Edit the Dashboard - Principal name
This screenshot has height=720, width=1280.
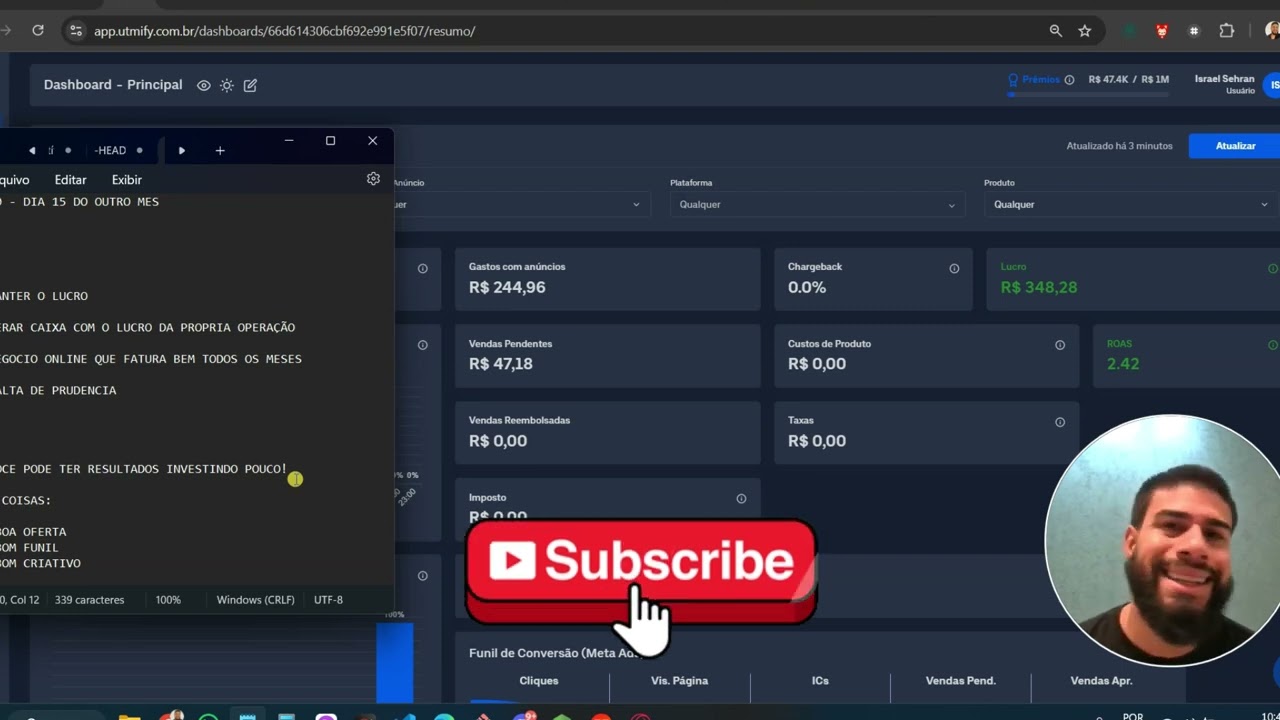click(250, 85)
